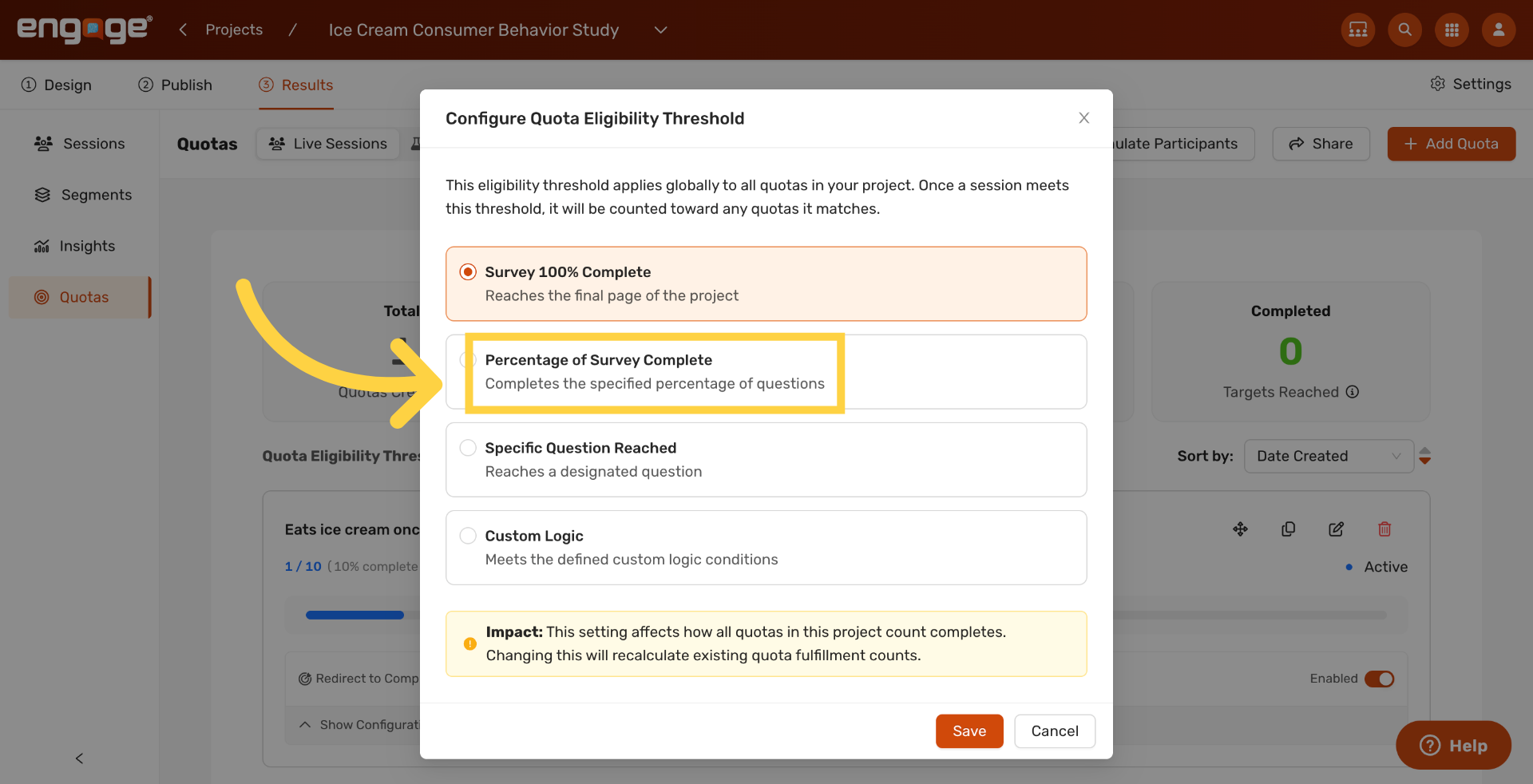This screenshot has height=784, width=1533.
Task: Select Percentage of Survey Complete radio
Action: tap(468, 360)
